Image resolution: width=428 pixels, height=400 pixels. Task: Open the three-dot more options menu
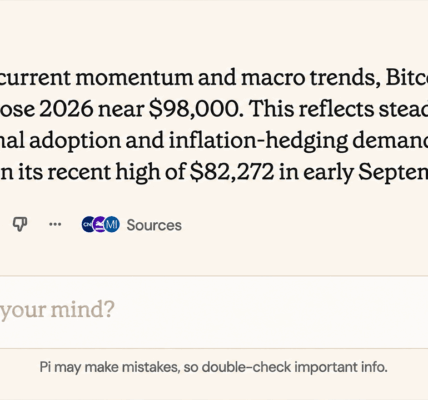click(55, 224)
